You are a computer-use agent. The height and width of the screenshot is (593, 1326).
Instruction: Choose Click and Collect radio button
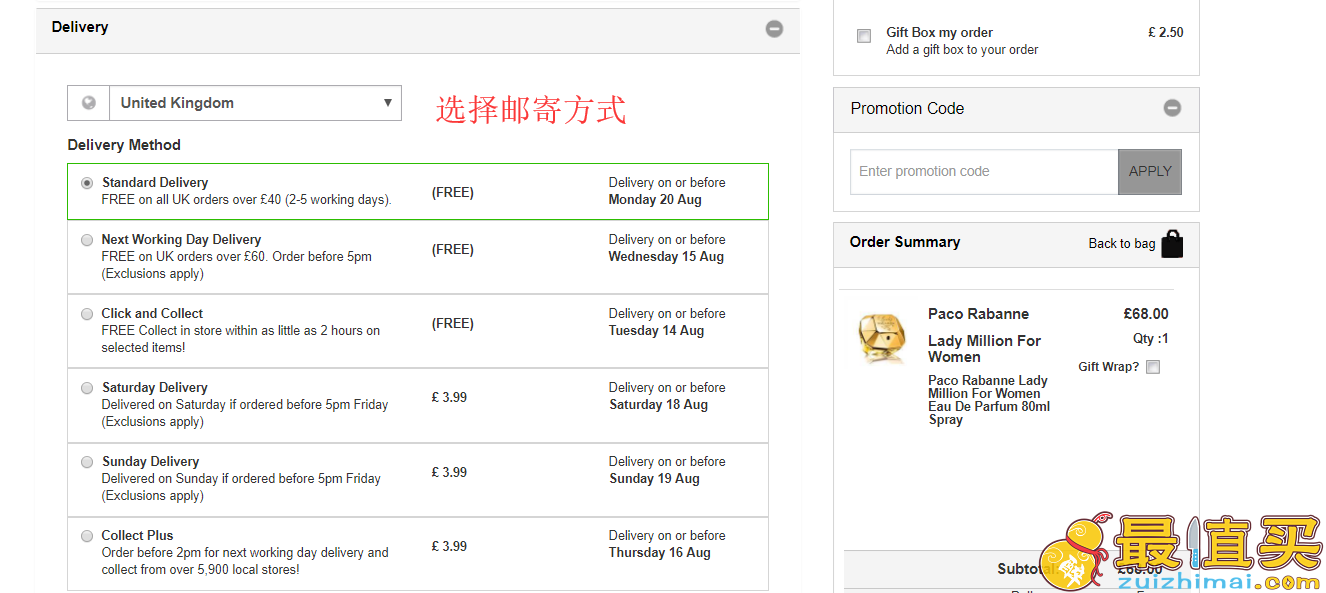(87, 314)
